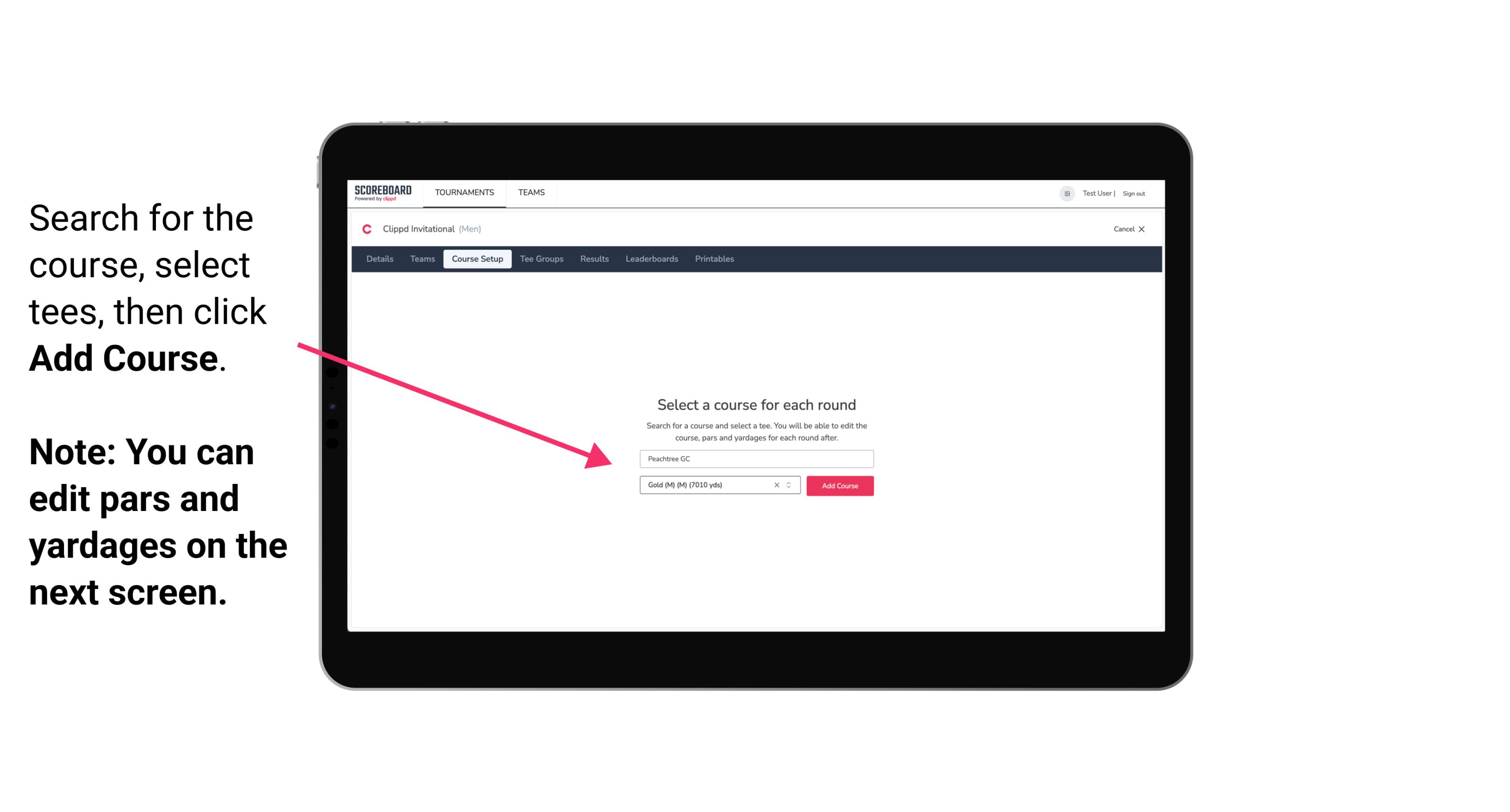Click the Tee Groups tab
This screenshot has height=812, width=1510.
(x=540, y=259)
